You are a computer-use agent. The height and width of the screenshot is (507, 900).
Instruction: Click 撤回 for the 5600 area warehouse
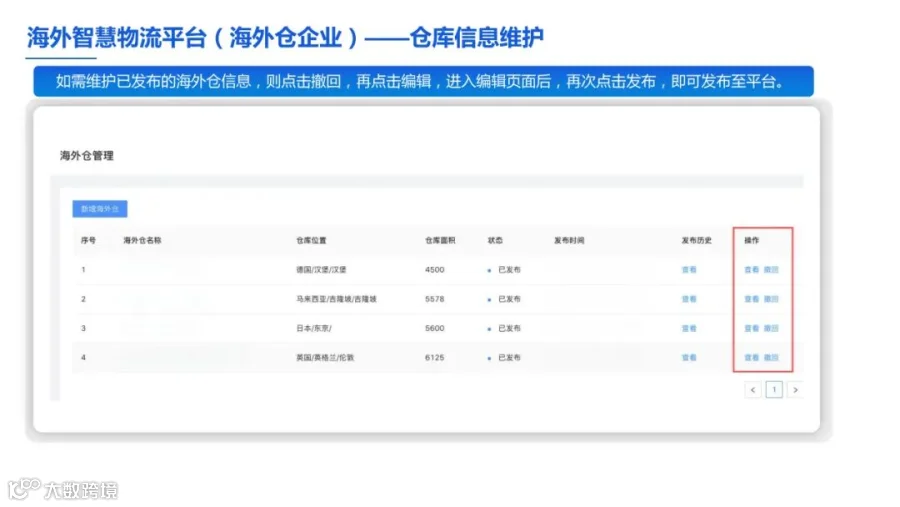pos(771,328)
